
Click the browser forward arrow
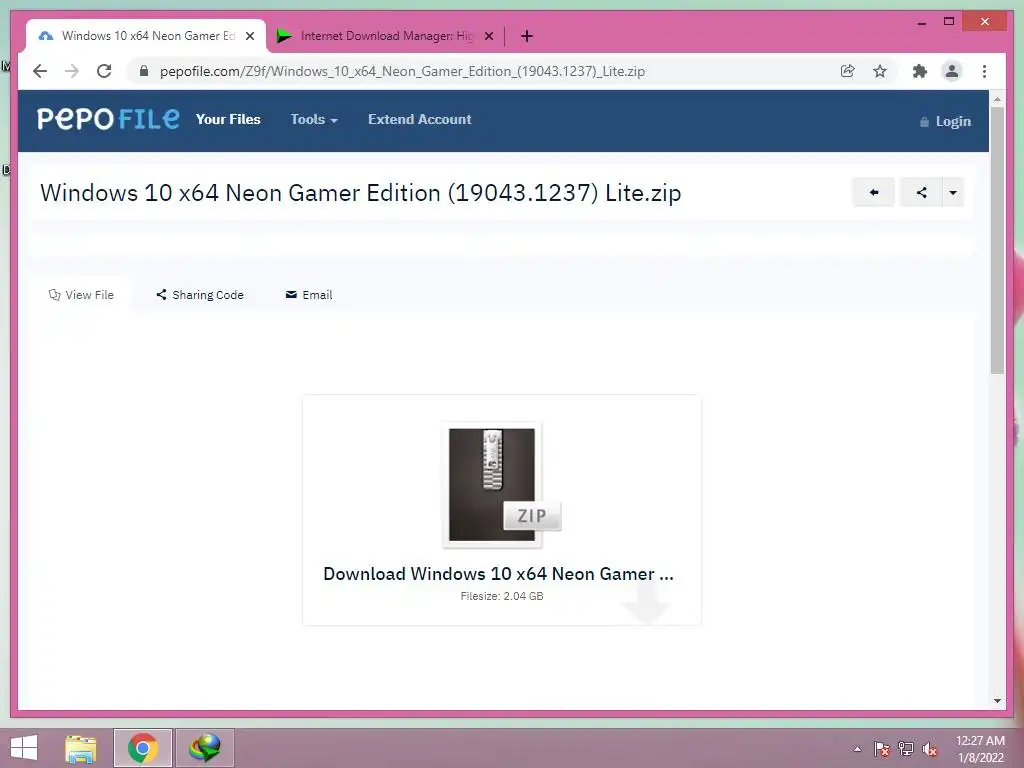[72, 71]
